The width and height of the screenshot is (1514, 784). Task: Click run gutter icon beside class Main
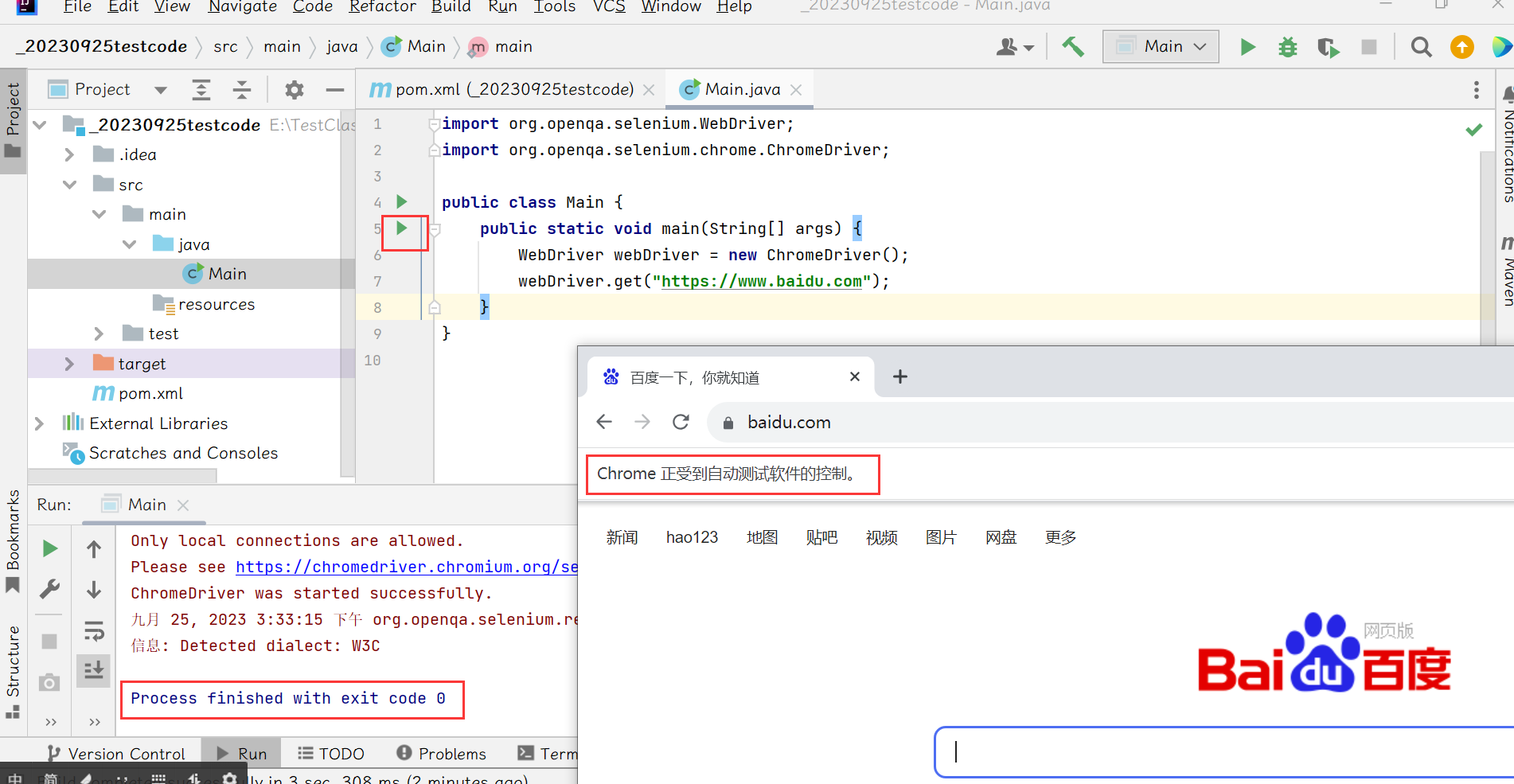coord(402,201)
